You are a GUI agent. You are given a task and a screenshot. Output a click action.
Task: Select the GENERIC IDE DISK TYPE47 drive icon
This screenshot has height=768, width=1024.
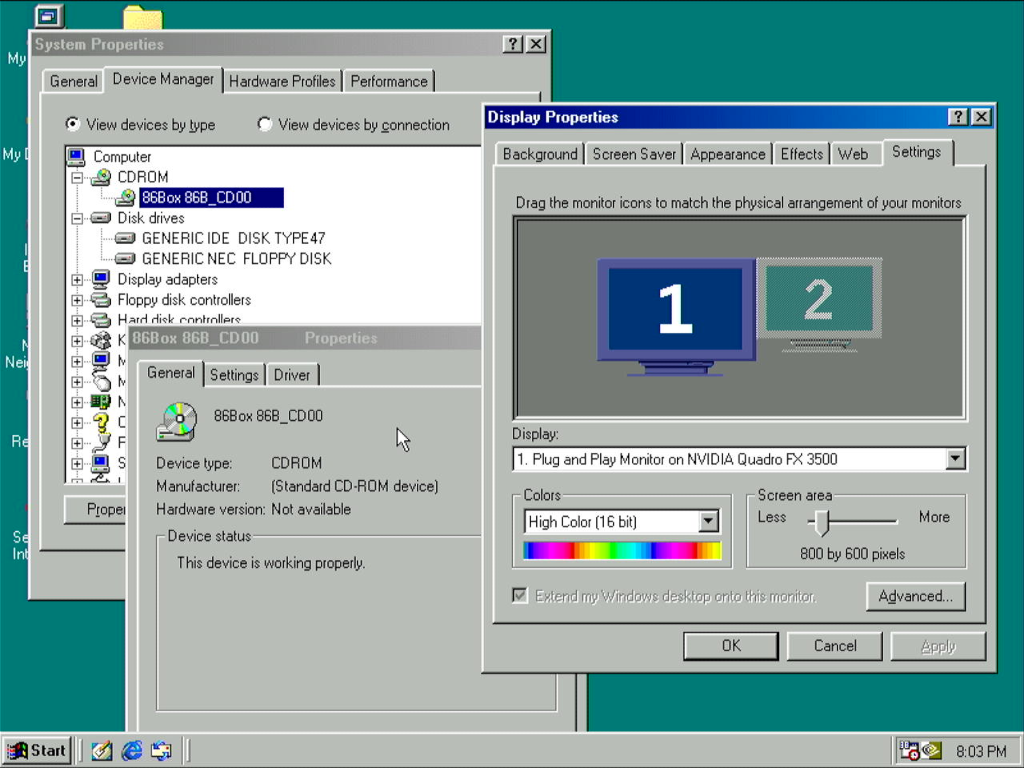[125, 238]
